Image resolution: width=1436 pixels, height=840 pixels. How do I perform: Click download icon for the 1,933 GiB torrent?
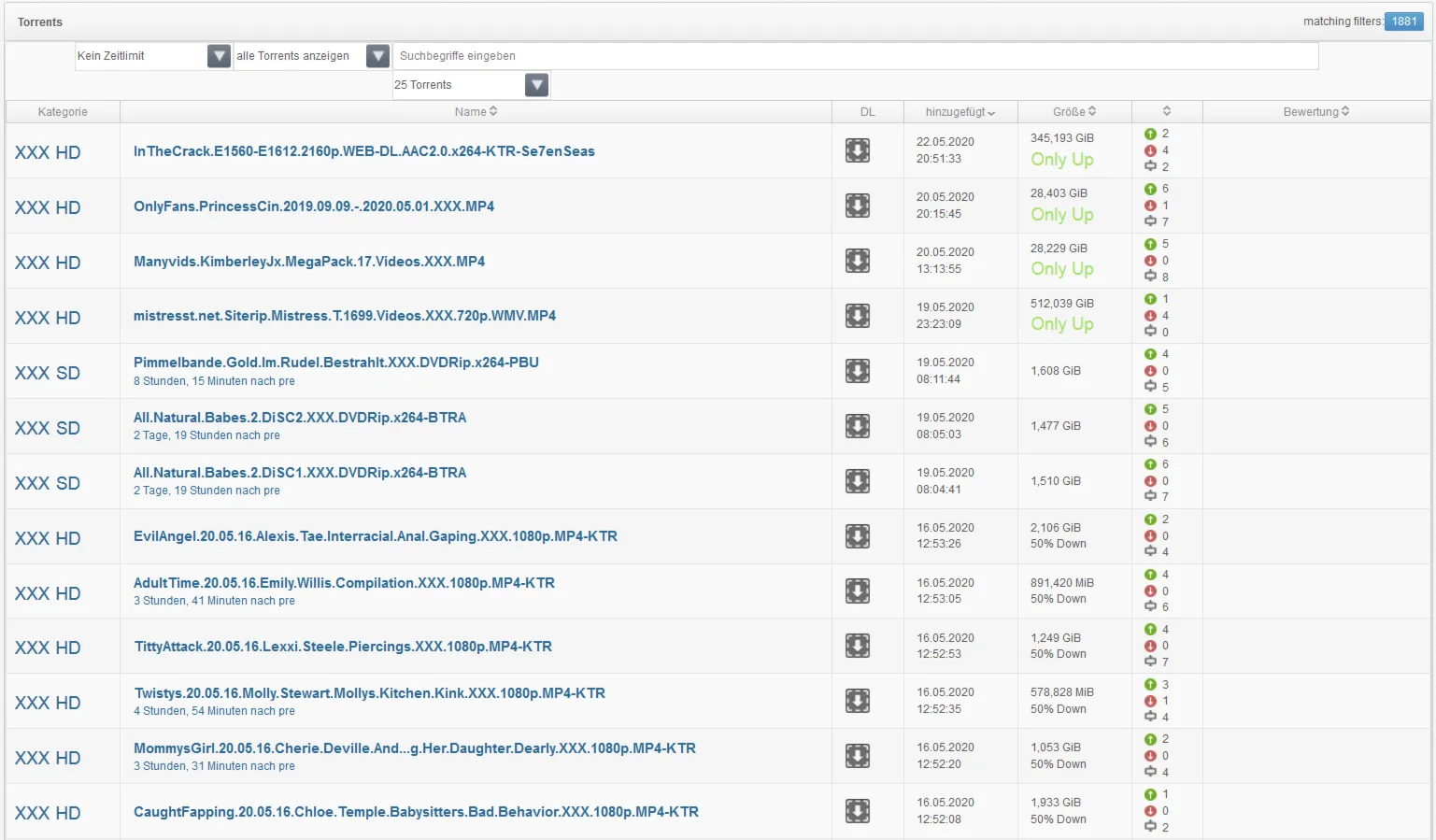click(x=857, y=811)
